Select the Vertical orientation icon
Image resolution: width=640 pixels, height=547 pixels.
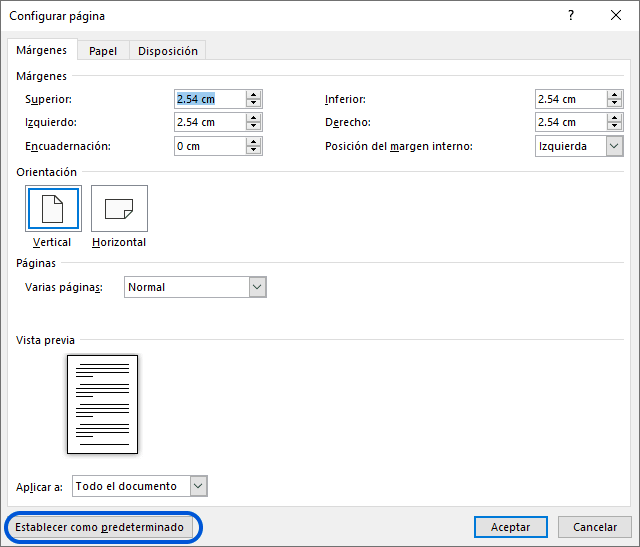[53, 208]
